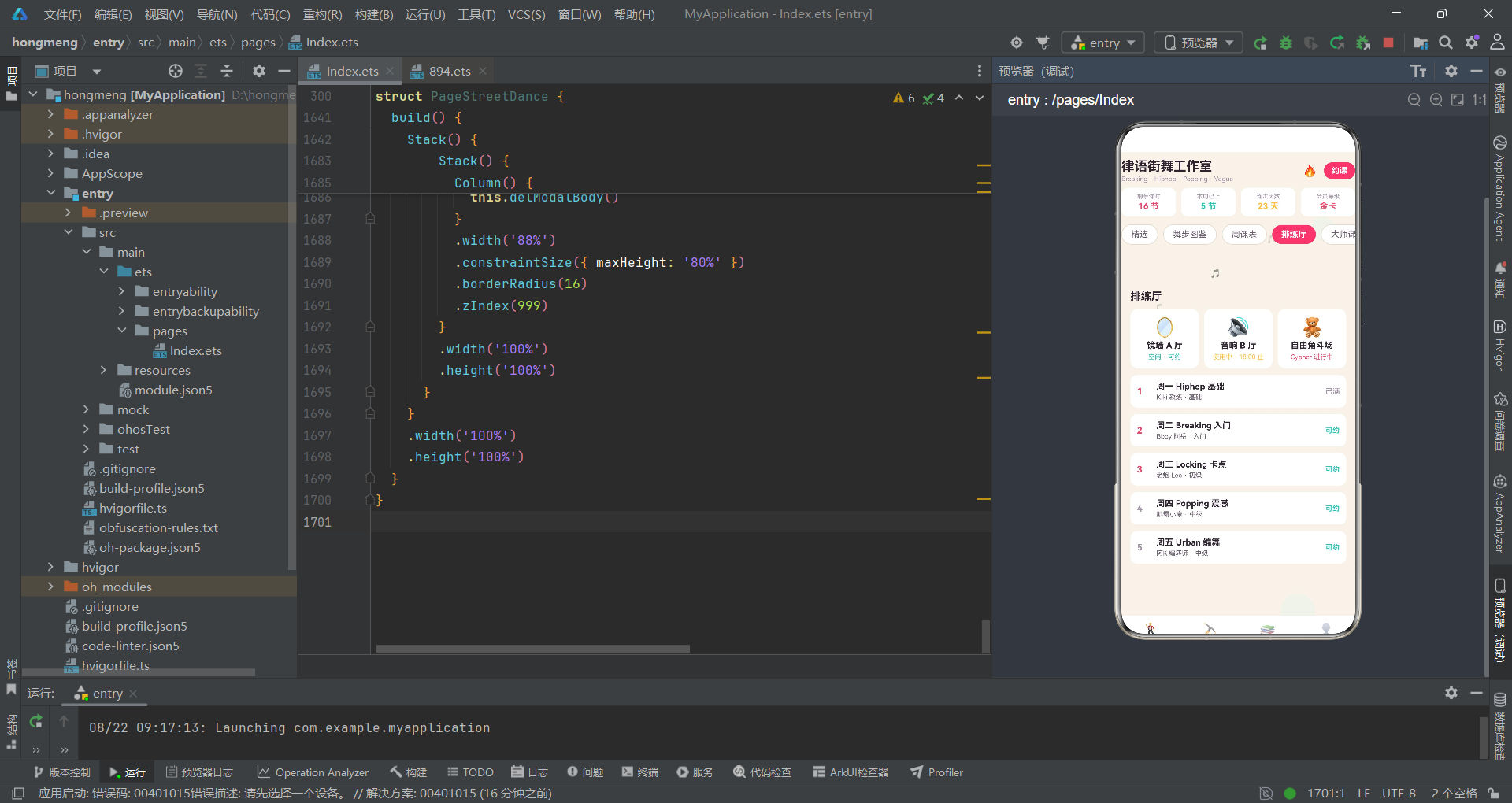Toggle the Operation Analyzer tool window
This screenshot has width=1512, height=803.
pos(313,772)
